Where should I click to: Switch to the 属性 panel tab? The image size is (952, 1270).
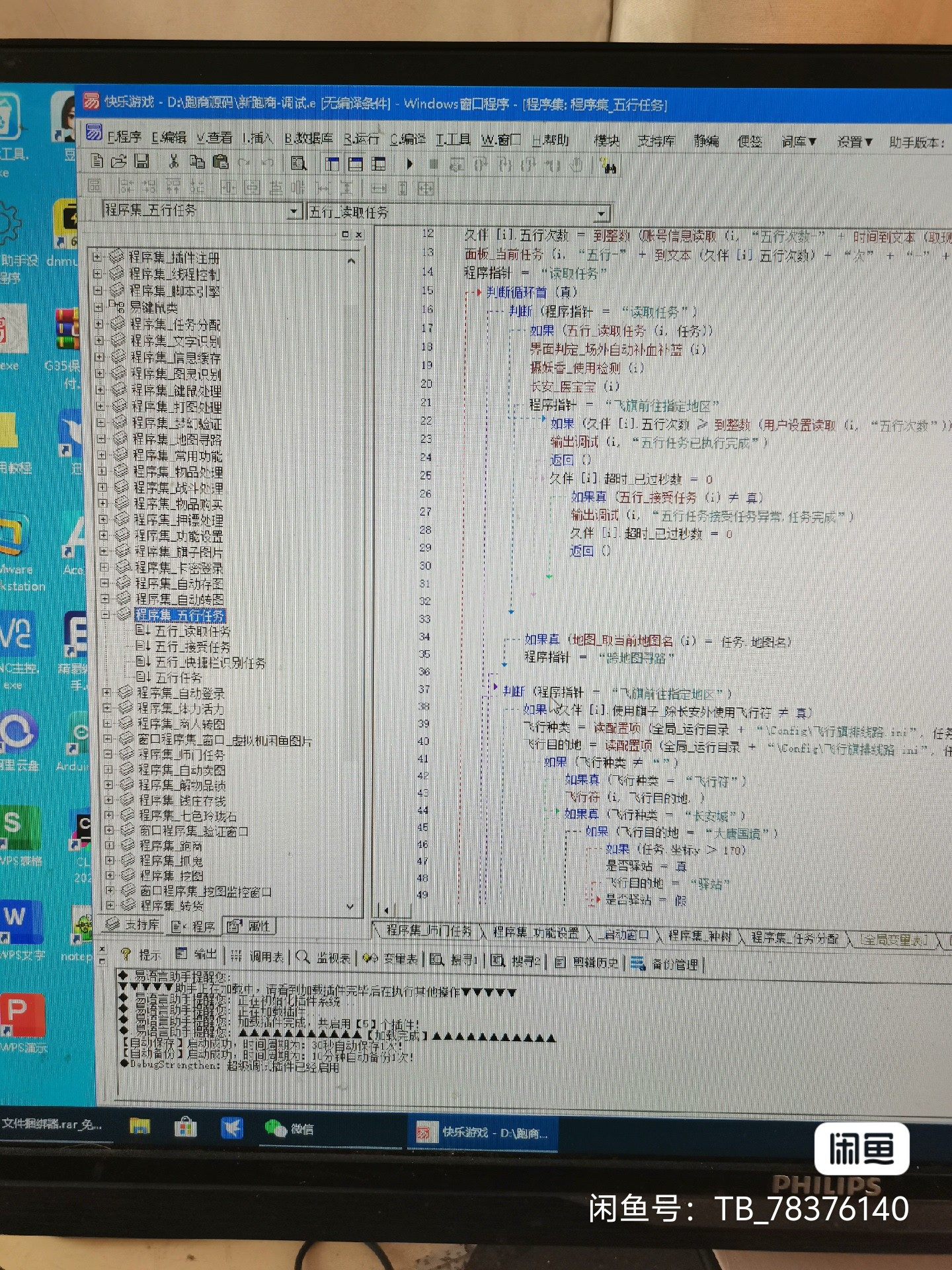point(251,926)
